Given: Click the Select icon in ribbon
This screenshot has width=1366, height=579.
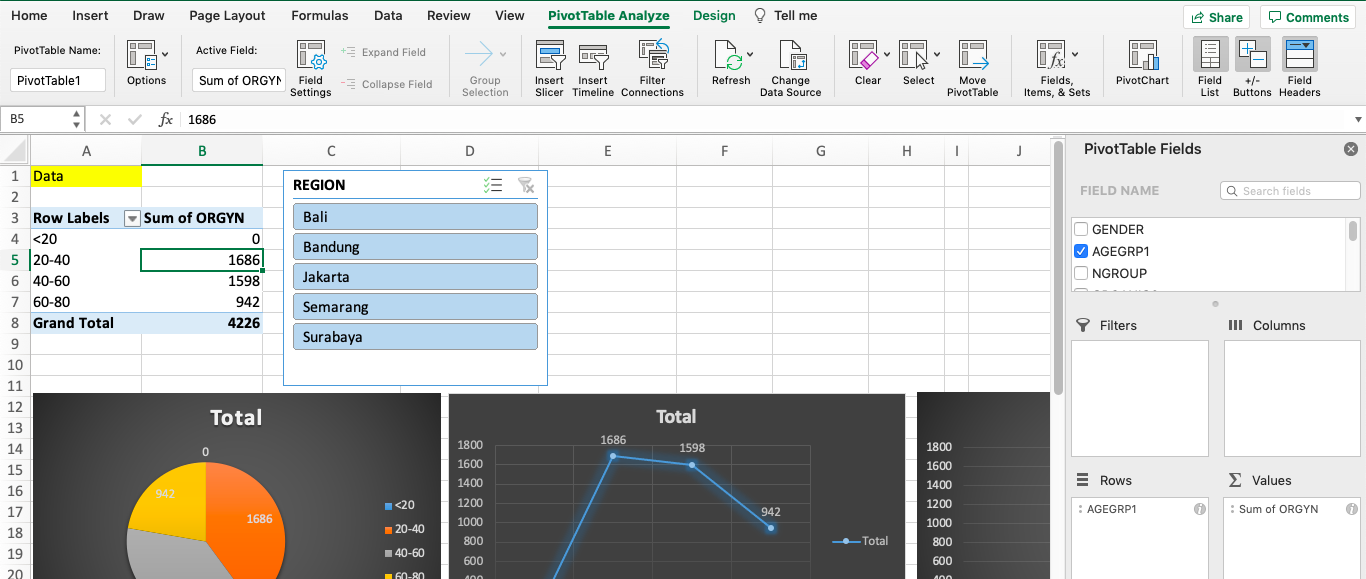Looking at the screenshot, I should 913,55.
